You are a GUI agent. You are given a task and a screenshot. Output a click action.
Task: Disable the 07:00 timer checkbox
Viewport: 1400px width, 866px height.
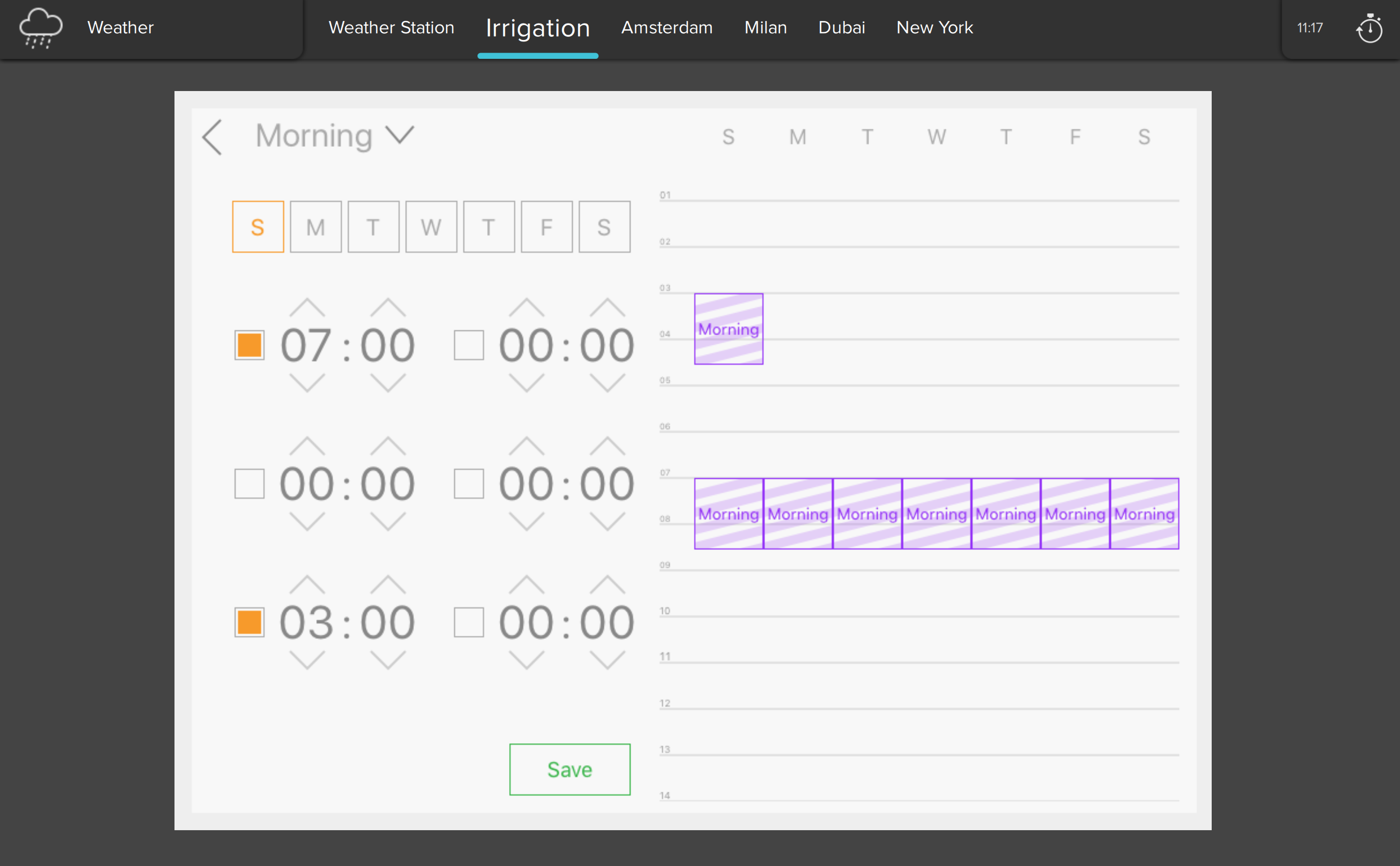249,345
